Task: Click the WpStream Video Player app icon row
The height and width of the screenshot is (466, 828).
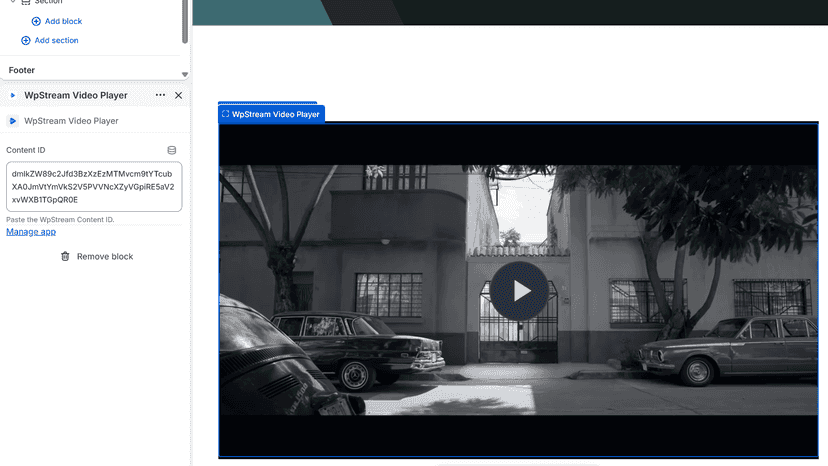Action: [x=13, y=120]
